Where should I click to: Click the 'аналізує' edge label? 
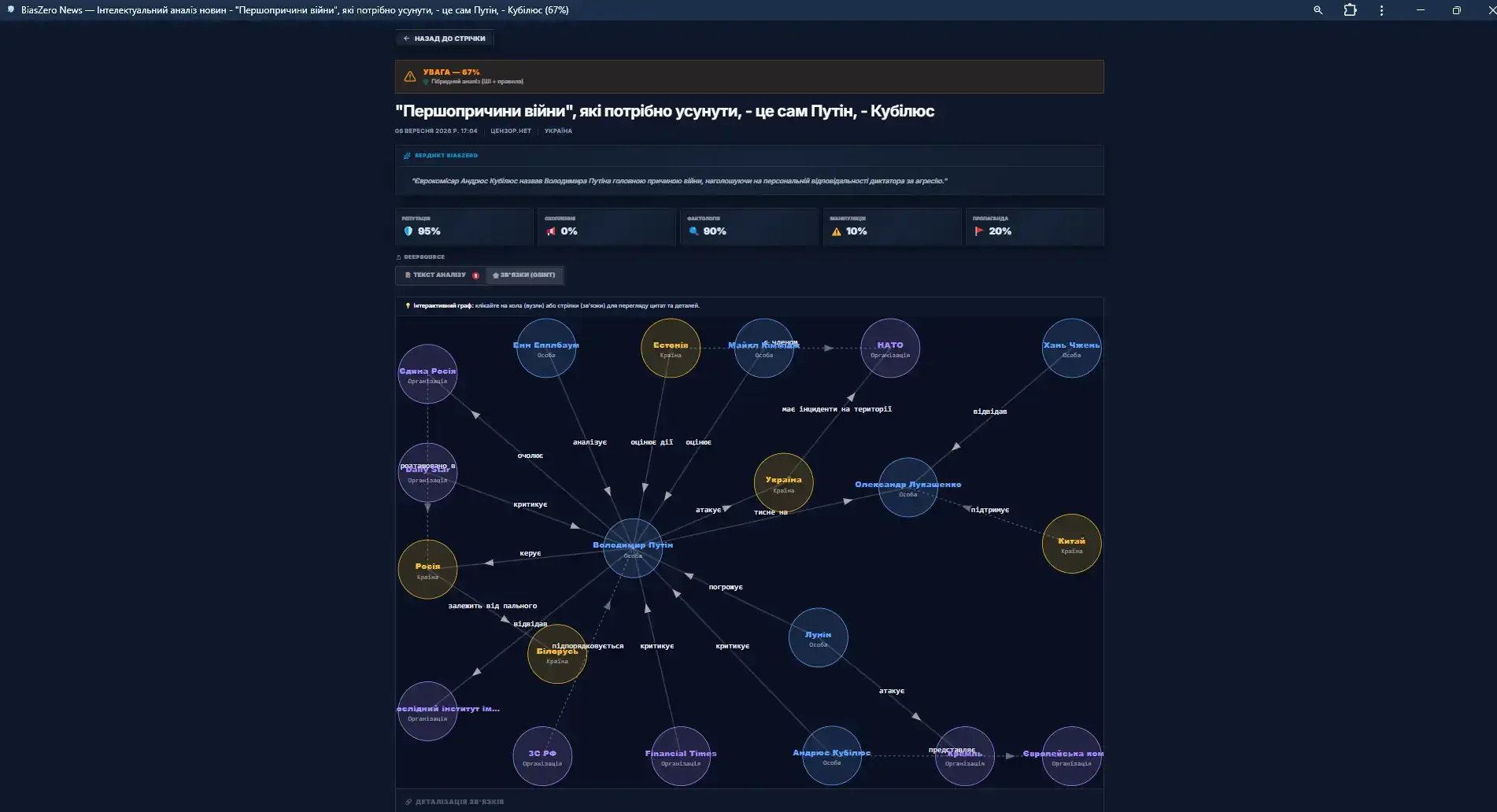[x=590, y=442]
